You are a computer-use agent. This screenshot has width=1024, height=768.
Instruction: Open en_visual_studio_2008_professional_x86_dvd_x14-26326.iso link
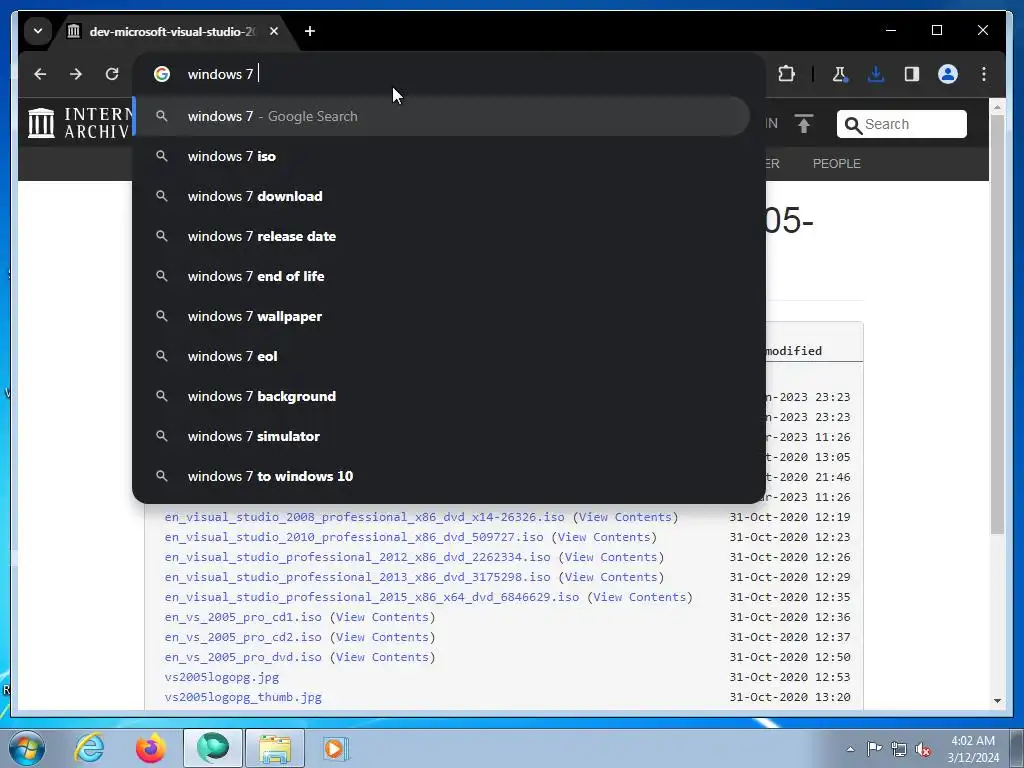coord(364,517)
